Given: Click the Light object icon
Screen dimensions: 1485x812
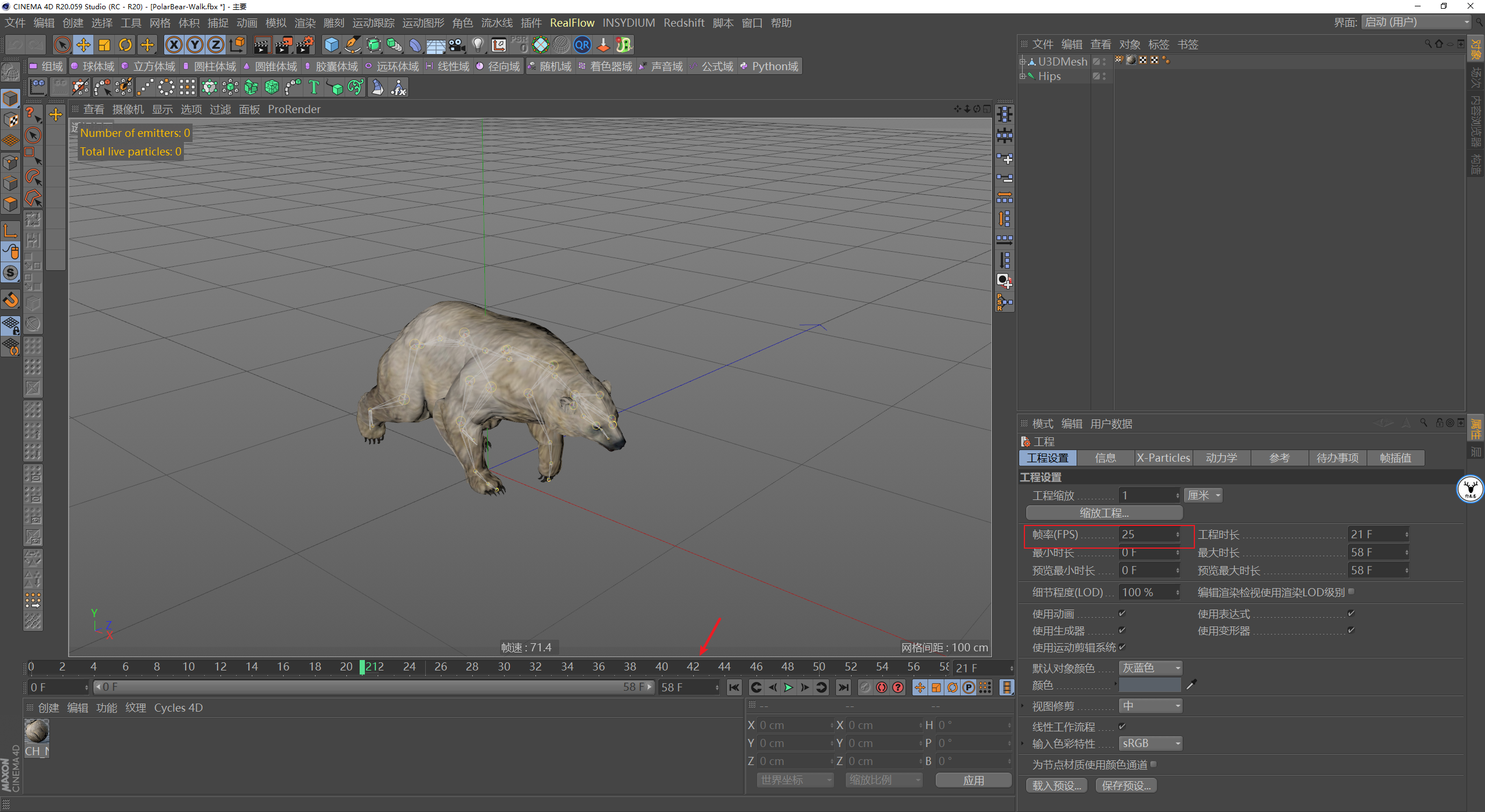Looking at the screenshot, I should pos(477,45).
